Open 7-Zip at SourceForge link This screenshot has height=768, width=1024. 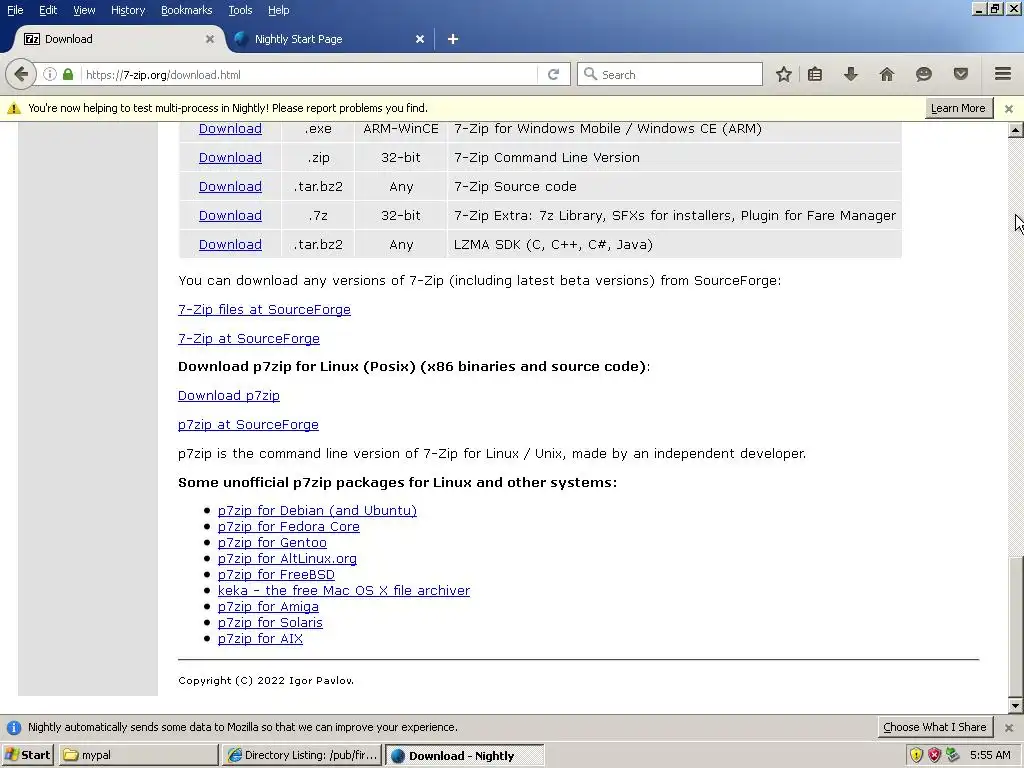click(249, 338)
